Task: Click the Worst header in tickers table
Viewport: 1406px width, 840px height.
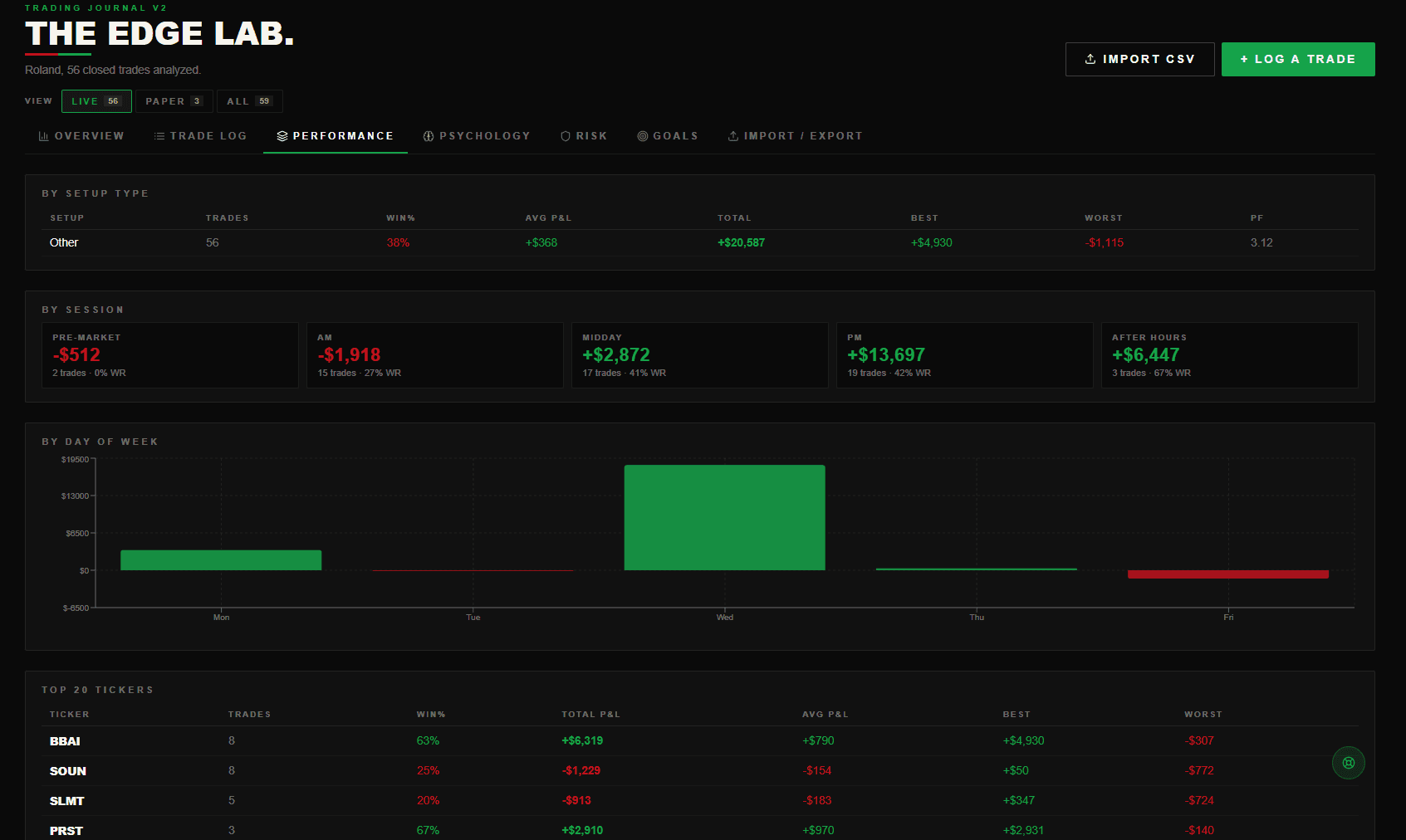Action: tap(1203, 715)
